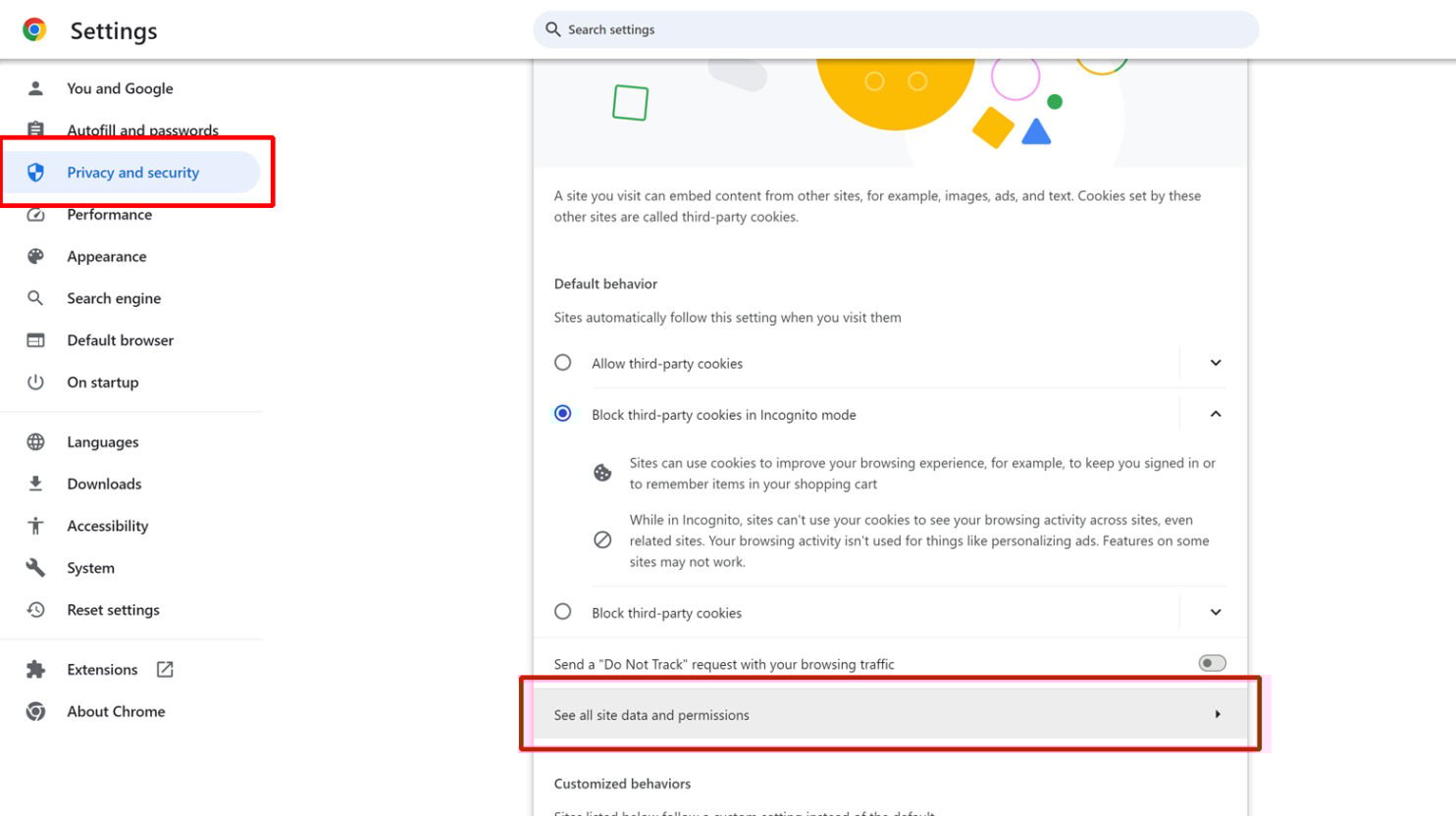Viewport: 1456px width, 816px height.
Task: Click the Search settings field
Action: coord(895,29)
